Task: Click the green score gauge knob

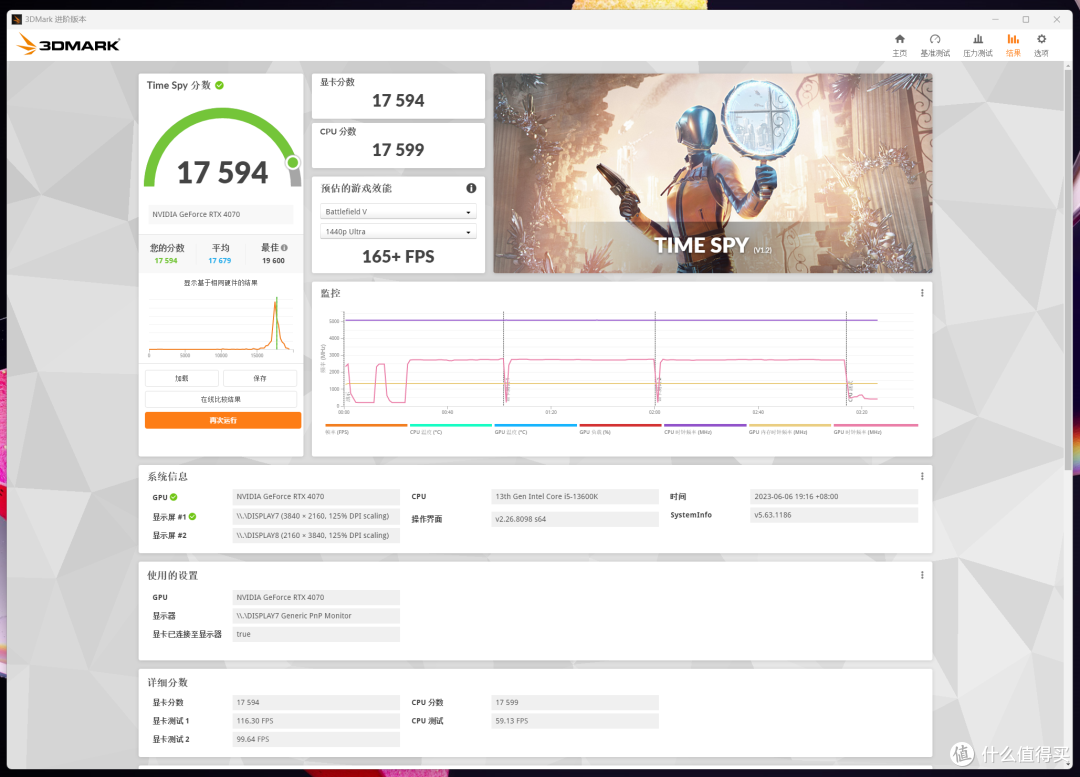Action: 293,163
